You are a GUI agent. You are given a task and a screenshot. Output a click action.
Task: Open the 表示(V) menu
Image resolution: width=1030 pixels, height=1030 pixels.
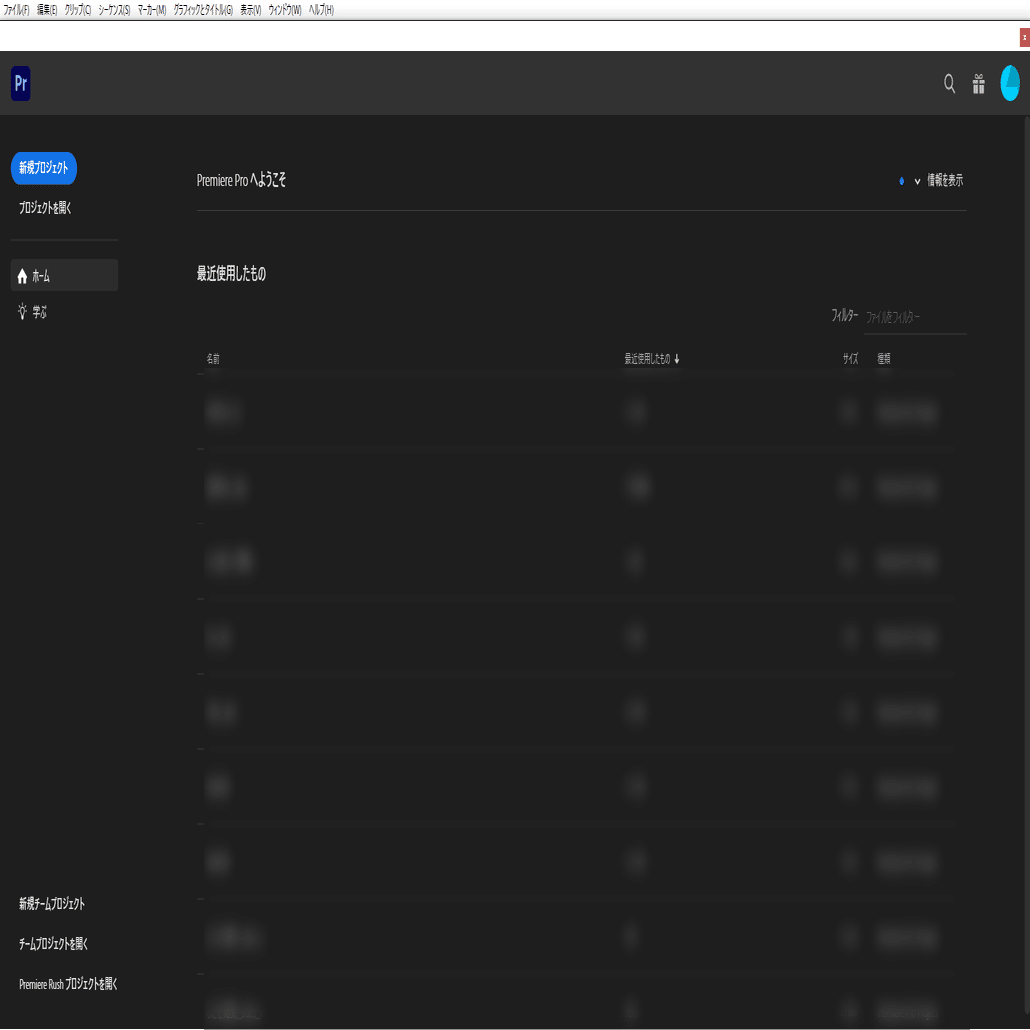point(250,10)
